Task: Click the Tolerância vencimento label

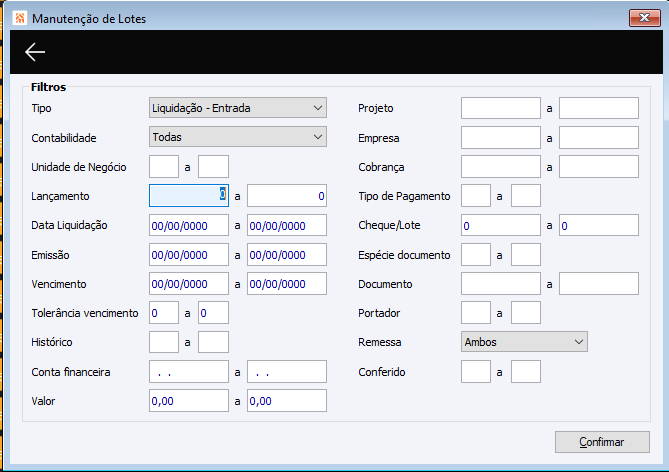Action: coord(85,313)
